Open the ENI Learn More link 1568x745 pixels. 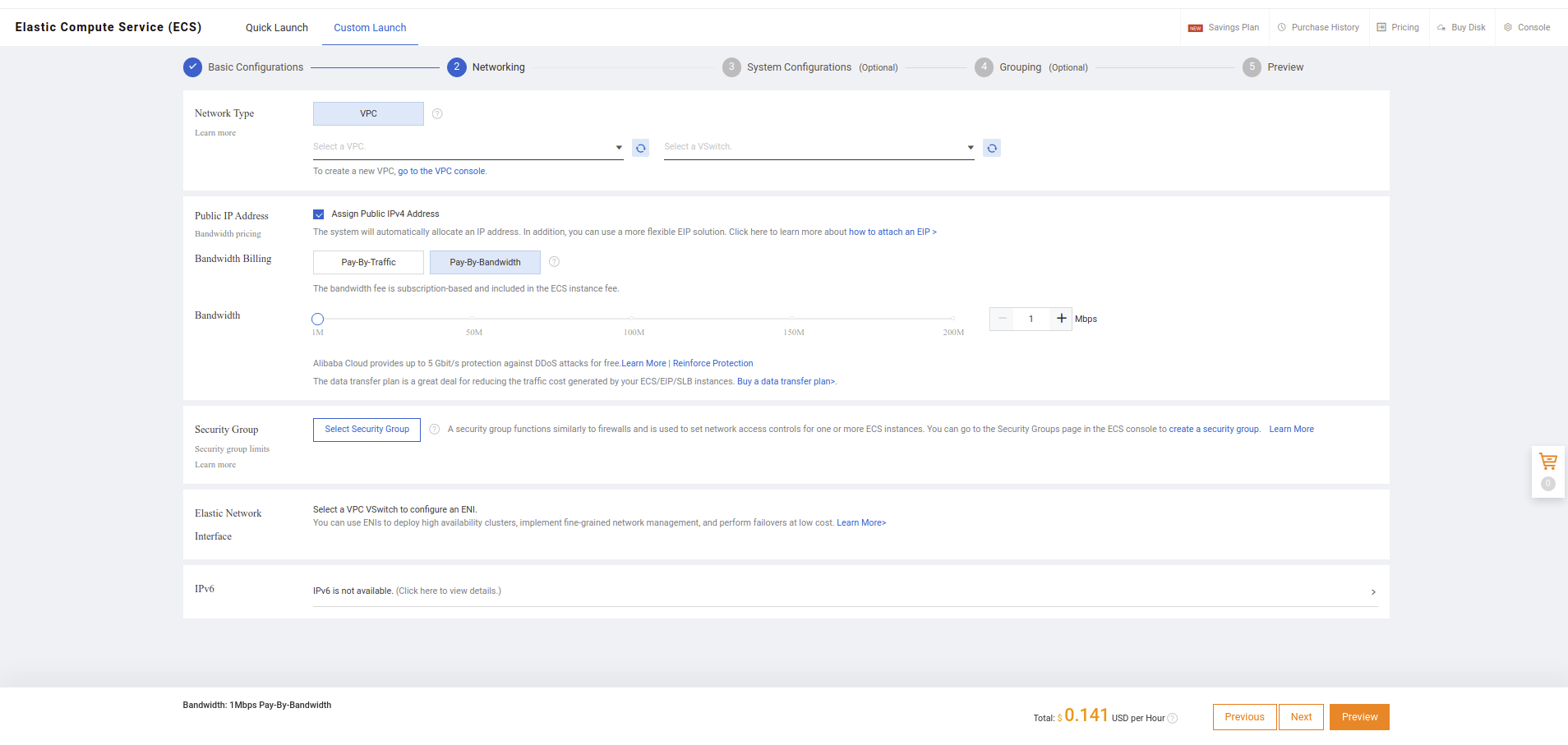coord(861,523)
